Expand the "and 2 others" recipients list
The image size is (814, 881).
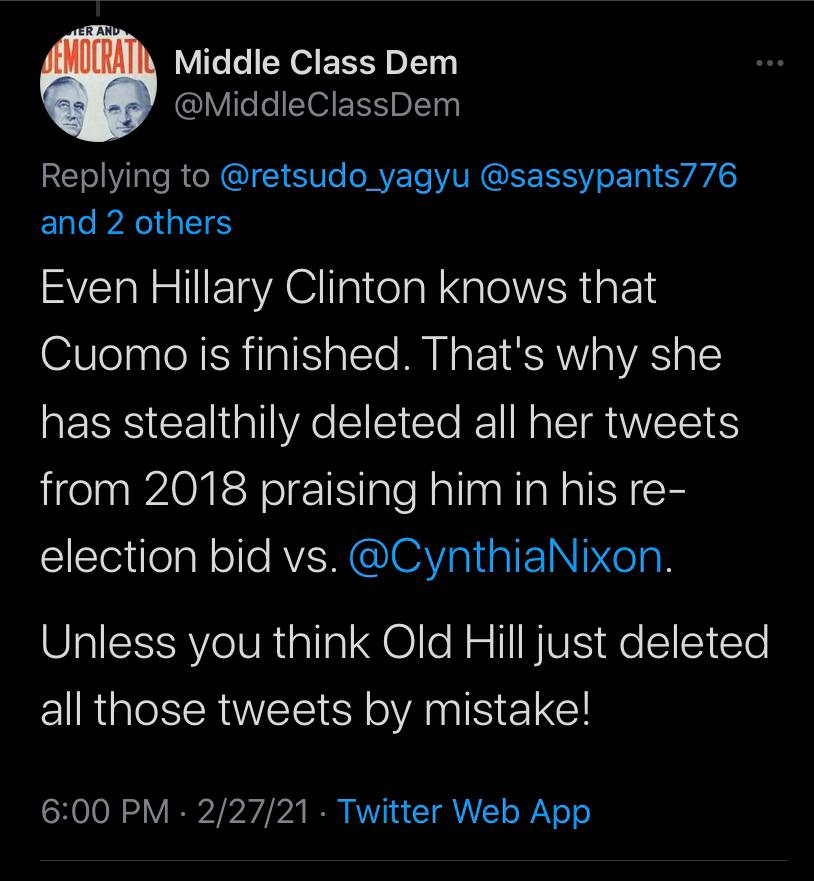(x=136, y=222)
